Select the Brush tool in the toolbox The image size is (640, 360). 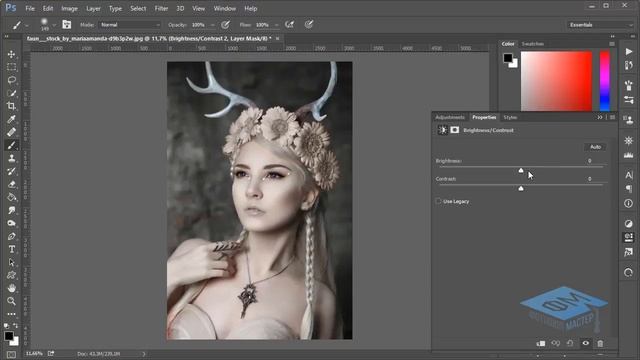point(11,145)
